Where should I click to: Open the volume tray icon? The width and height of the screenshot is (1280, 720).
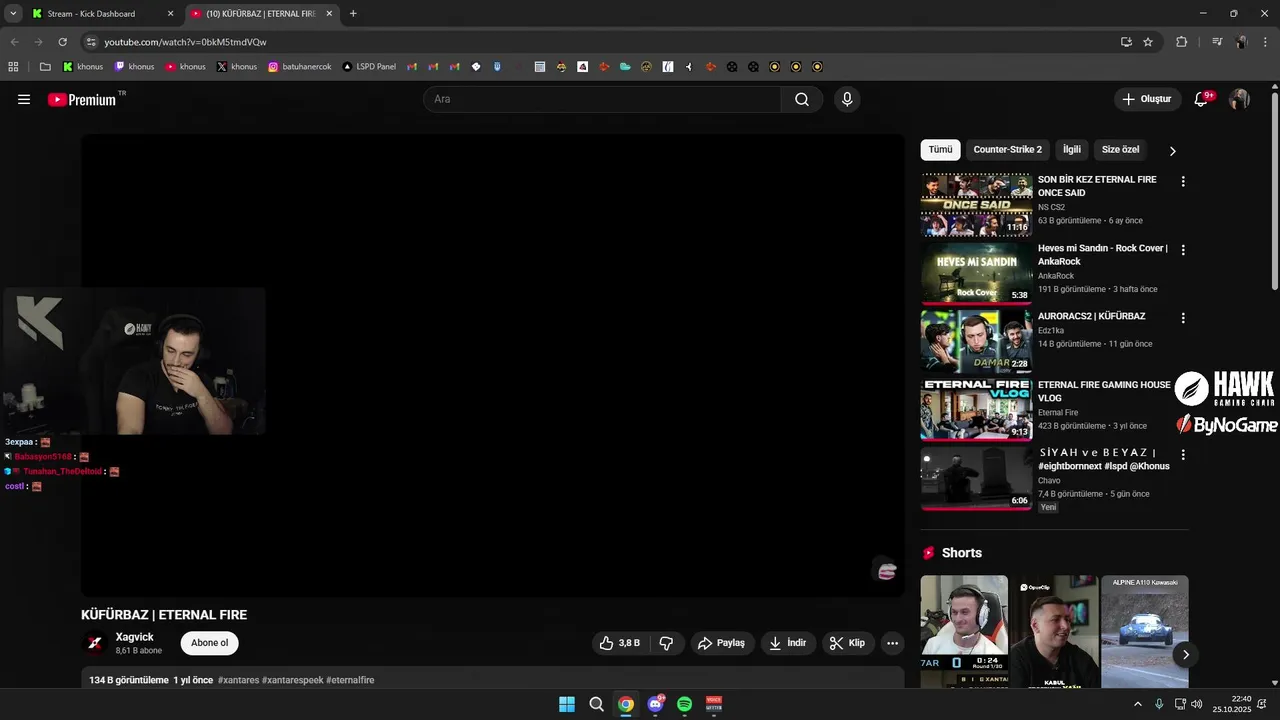coord(1197,704)
